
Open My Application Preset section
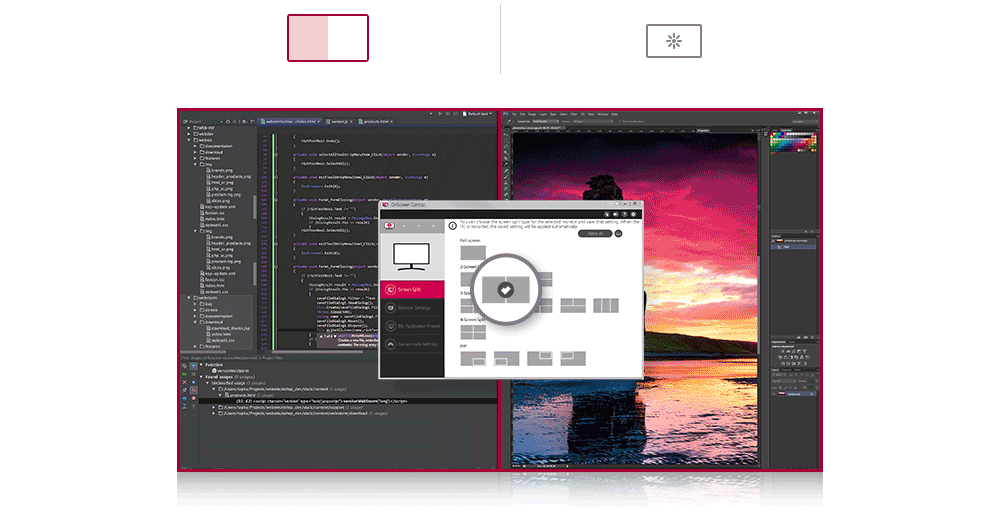click(412, 326)
